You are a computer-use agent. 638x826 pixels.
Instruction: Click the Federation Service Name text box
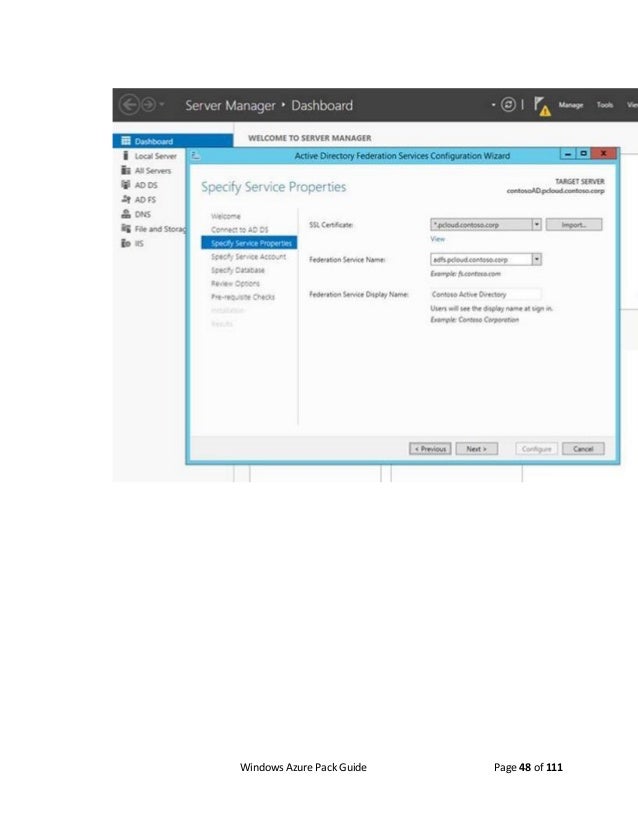pyautogui.click(x=481, y=259)
